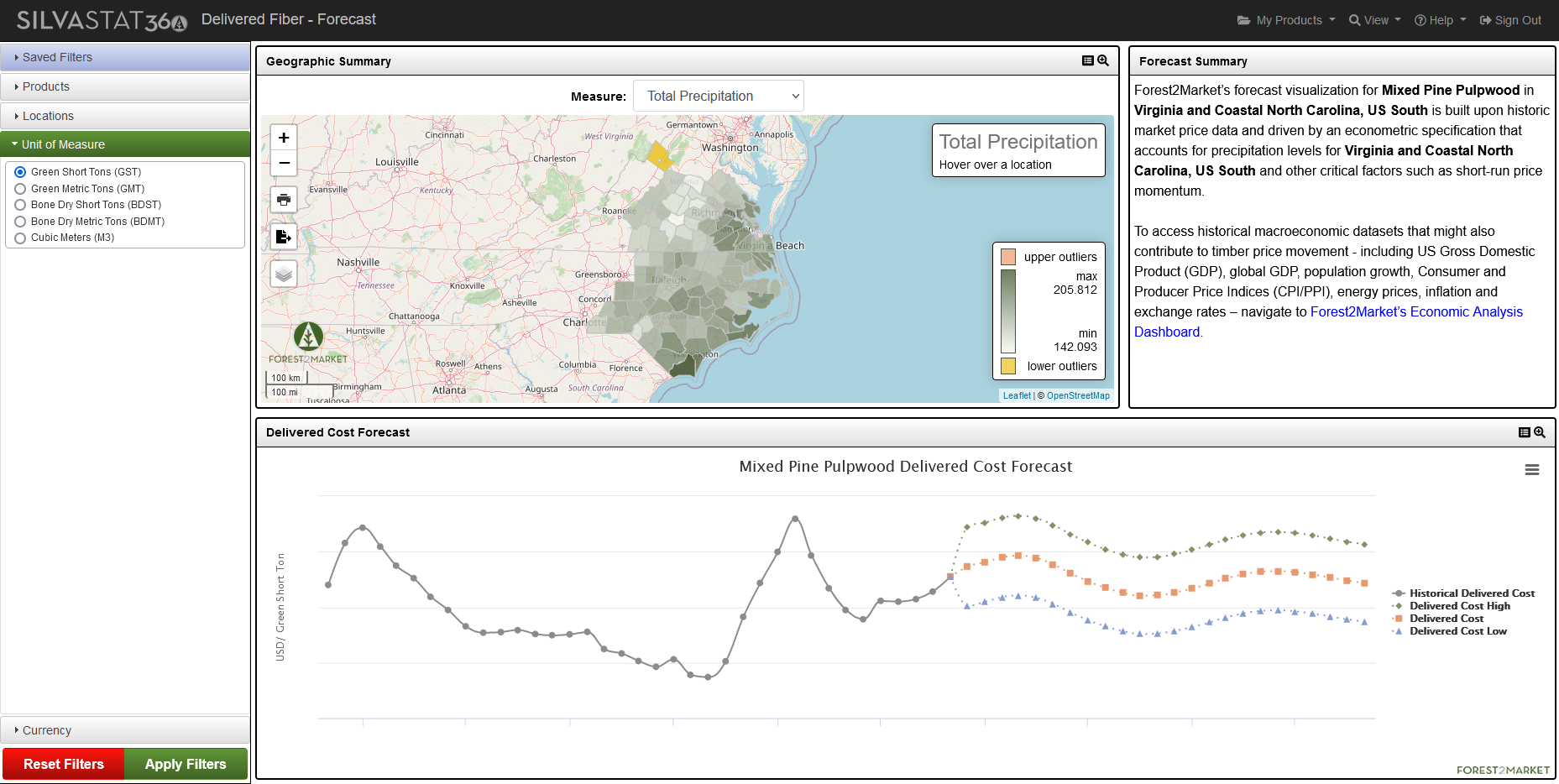Screen dimensions: 1559x784
Task: Select Green Metric Tons (GMT) unit
Action: point(20,189)
